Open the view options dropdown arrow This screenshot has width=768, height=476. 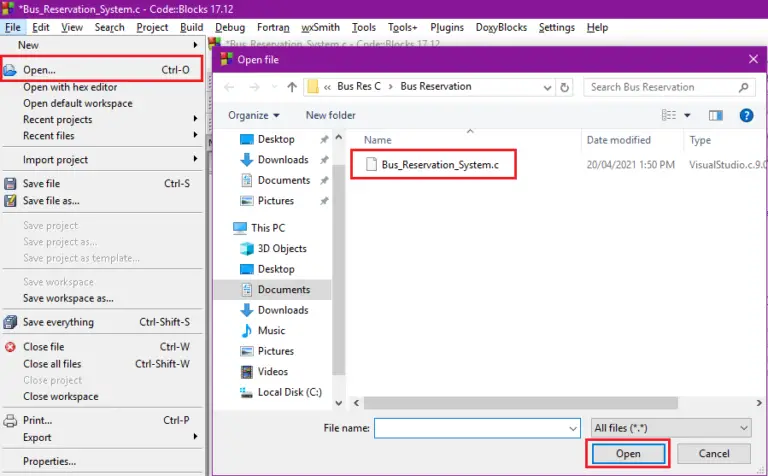(x=687, y=116)
